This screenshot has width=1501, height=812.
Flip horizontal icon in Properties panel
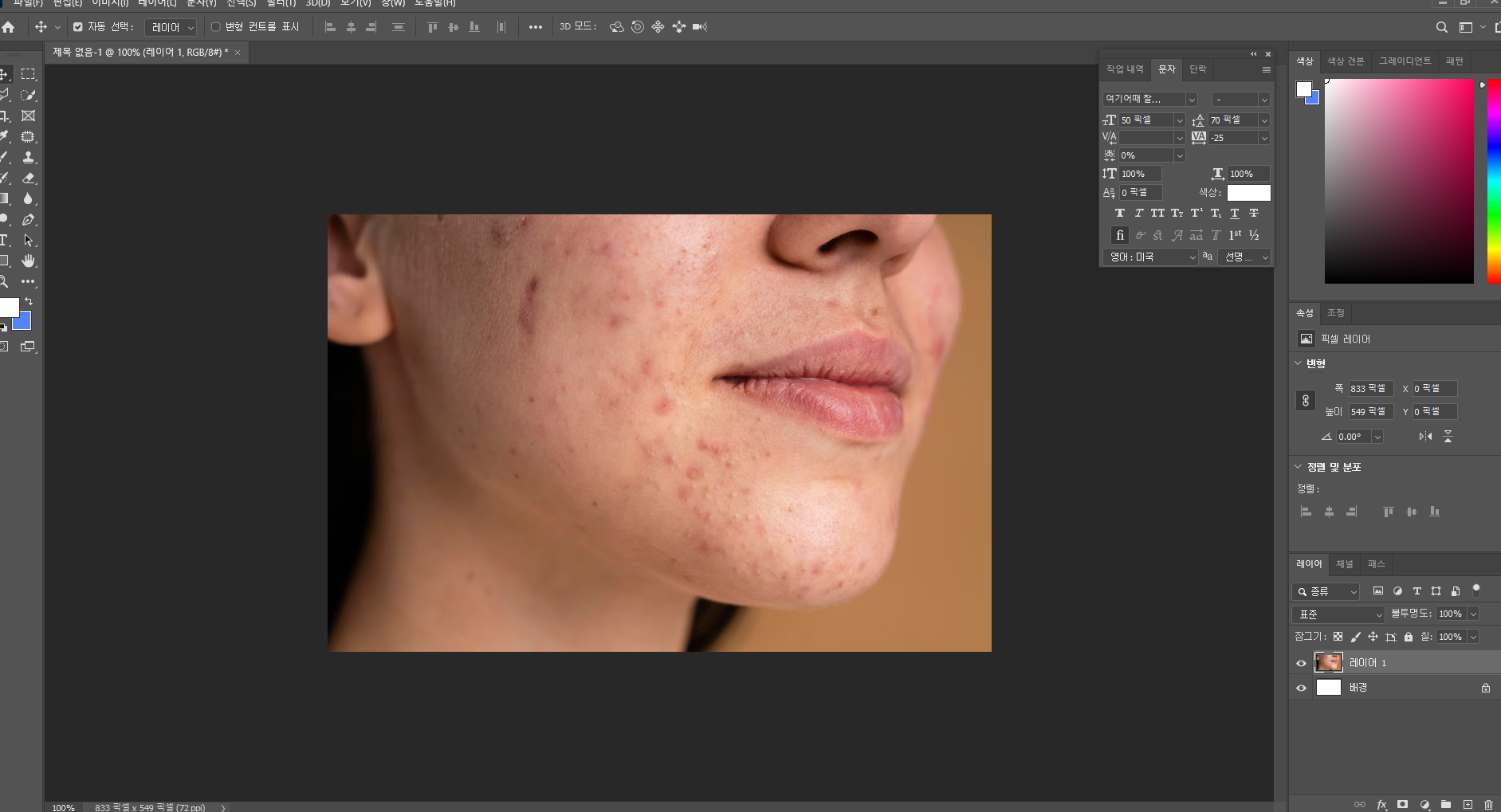pos(1425,436)
